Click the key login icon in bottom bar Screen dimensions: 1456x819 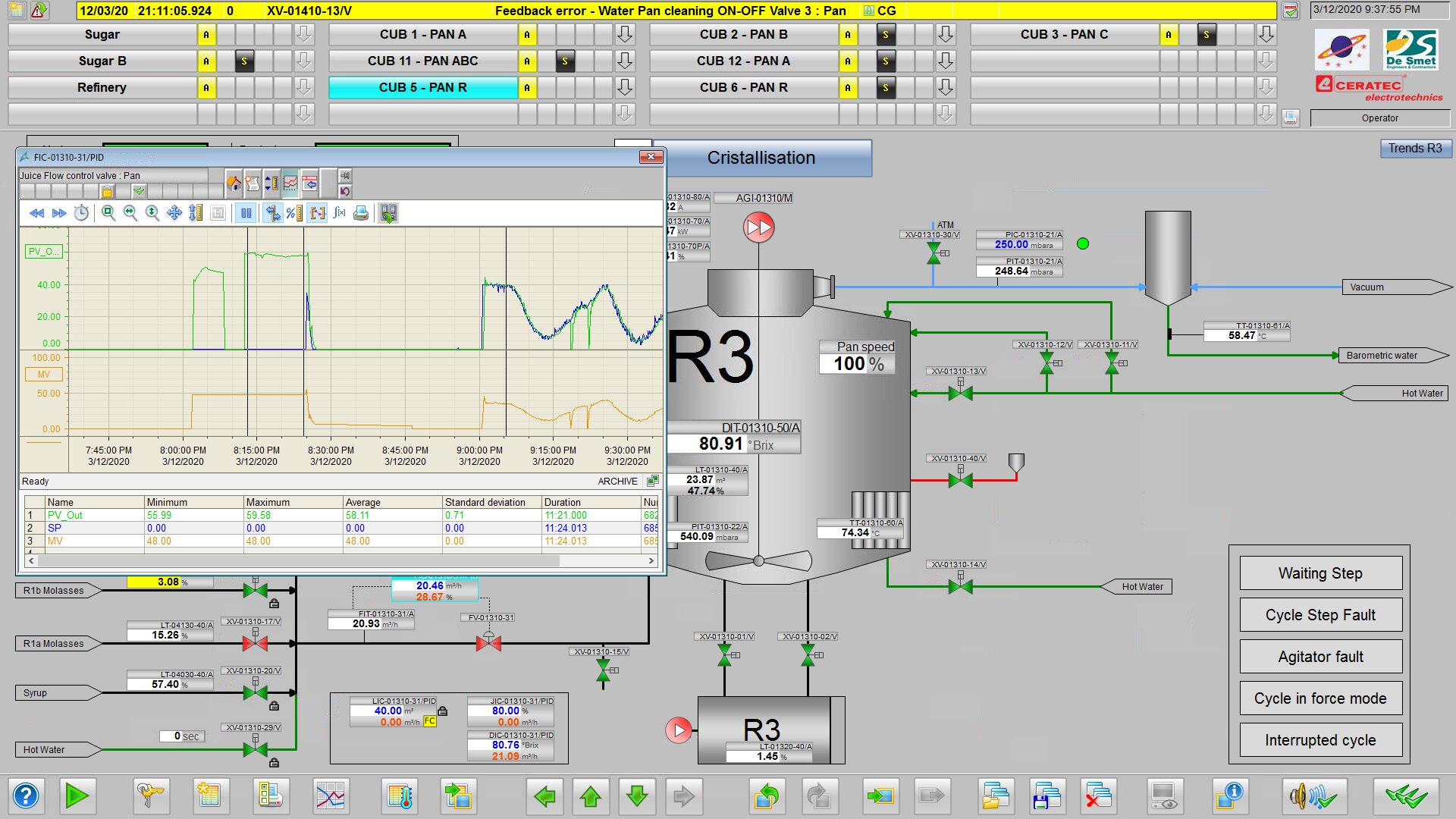point(150,796)
